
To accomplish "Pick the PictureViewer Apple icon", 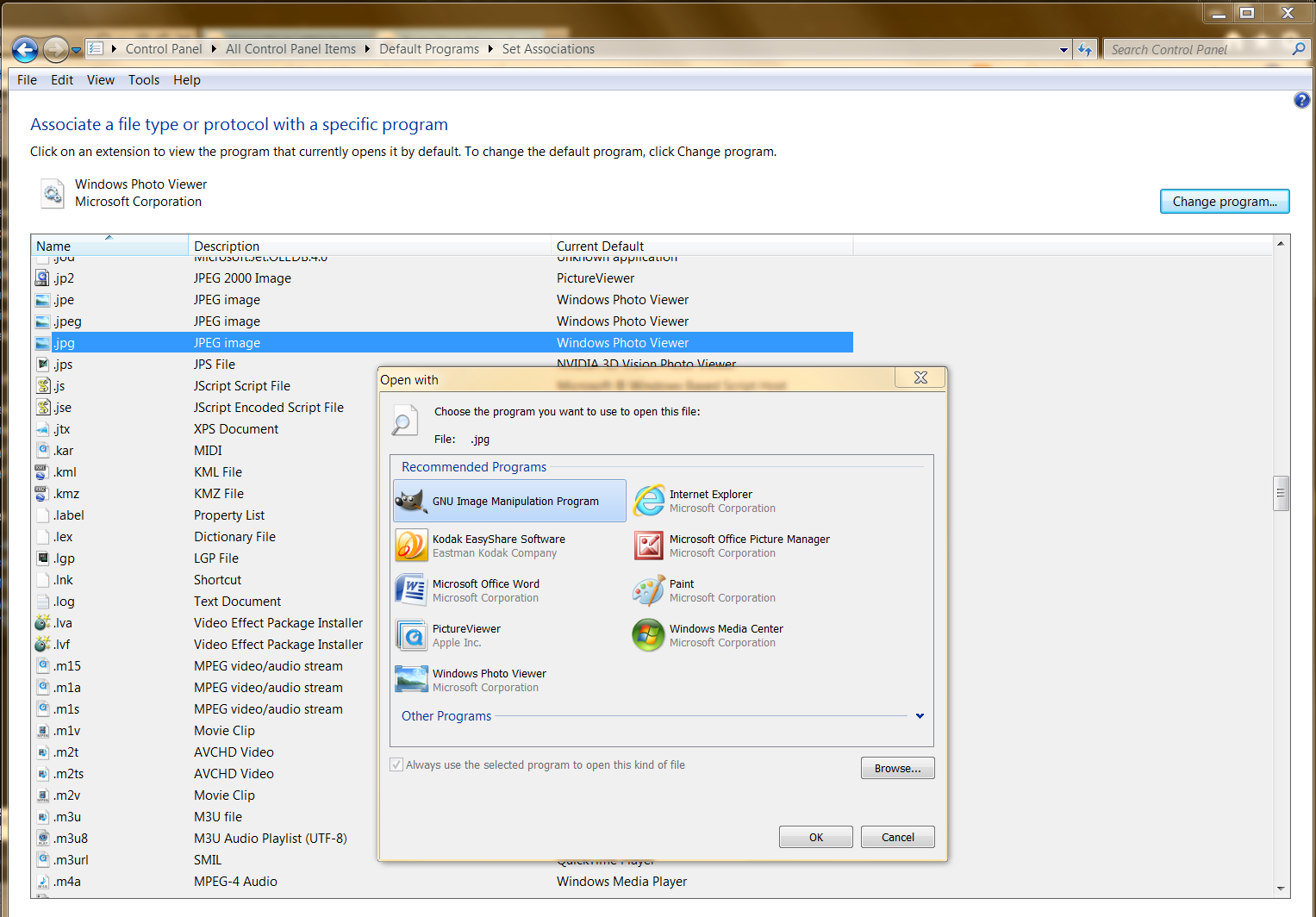I will [x=411, y=635].
